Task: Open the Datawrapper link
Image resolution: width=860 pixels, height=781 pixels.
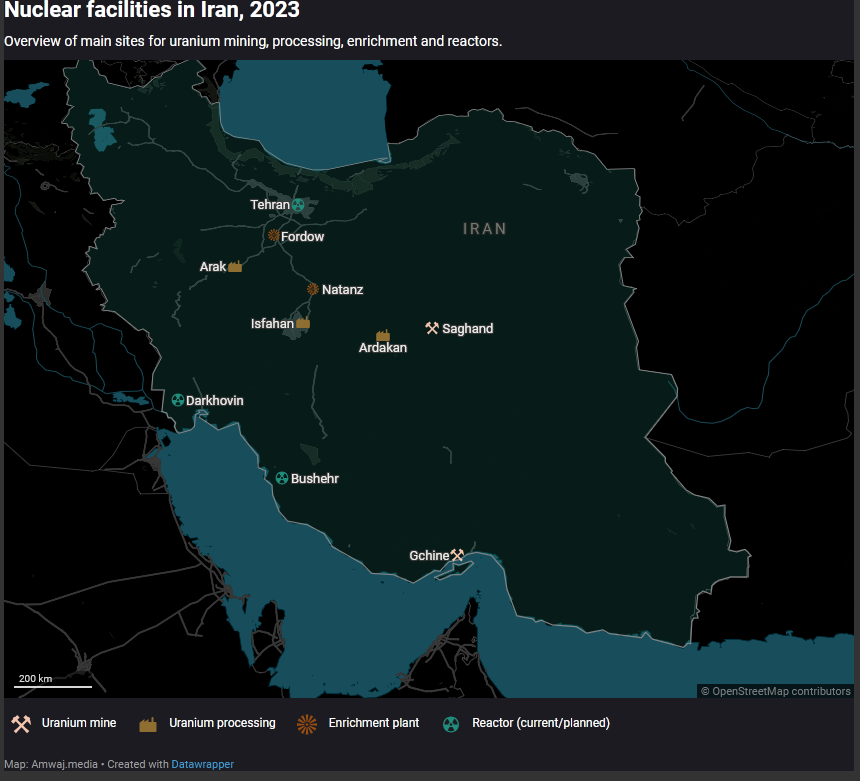Action: tap(202, 764)
